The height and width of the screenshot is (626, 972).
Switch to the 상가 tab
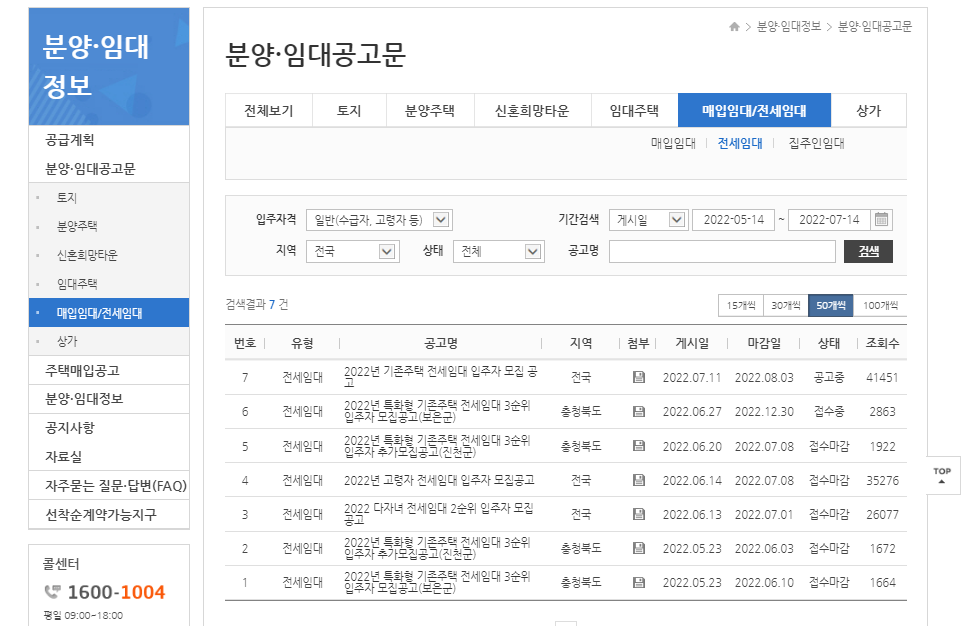[866, 110]
